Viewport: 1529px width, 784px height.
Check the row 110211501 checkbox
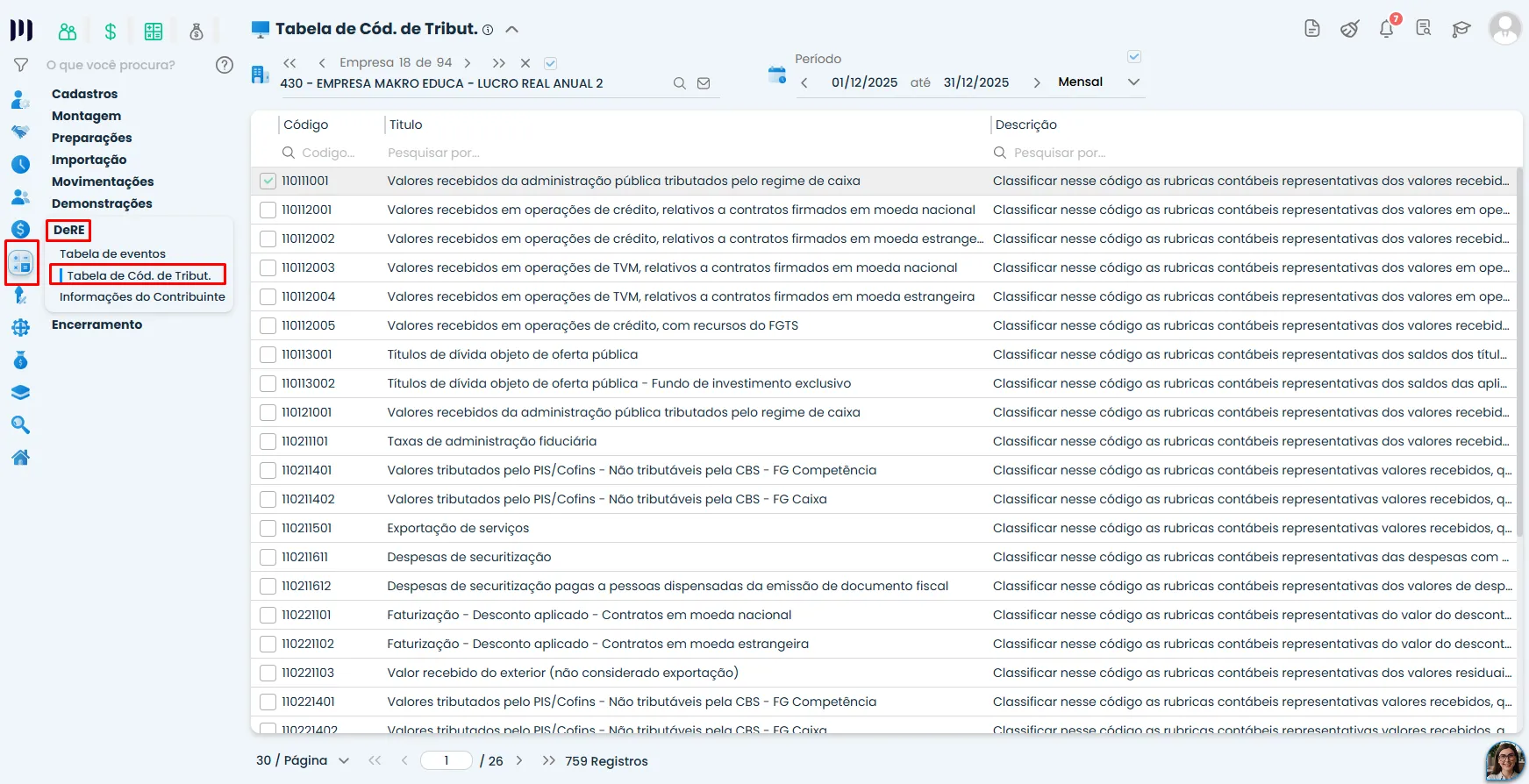pyautogui.click(x=268, y=529)
